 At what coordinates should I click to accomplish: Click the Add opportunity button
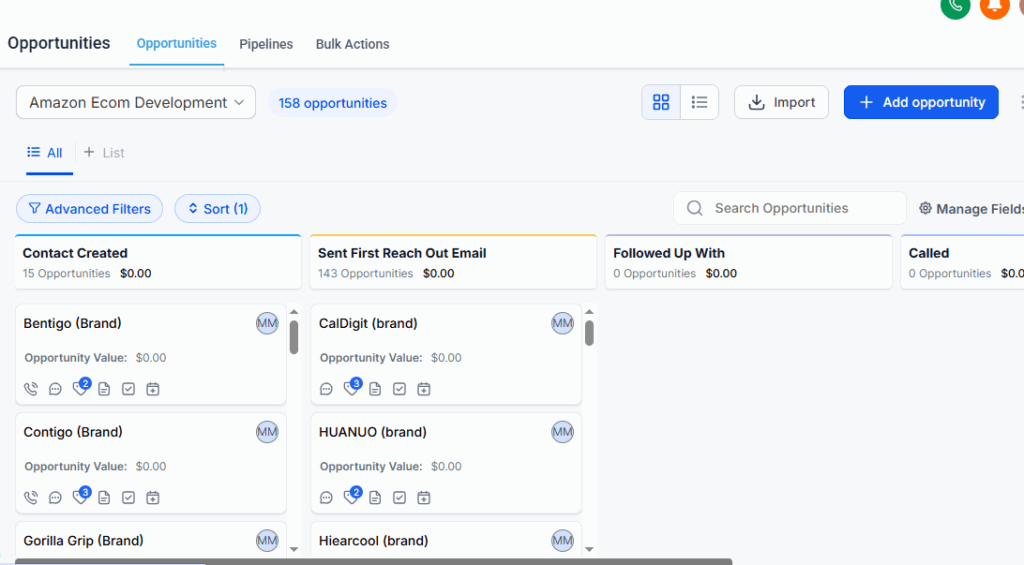pos(921,102)
